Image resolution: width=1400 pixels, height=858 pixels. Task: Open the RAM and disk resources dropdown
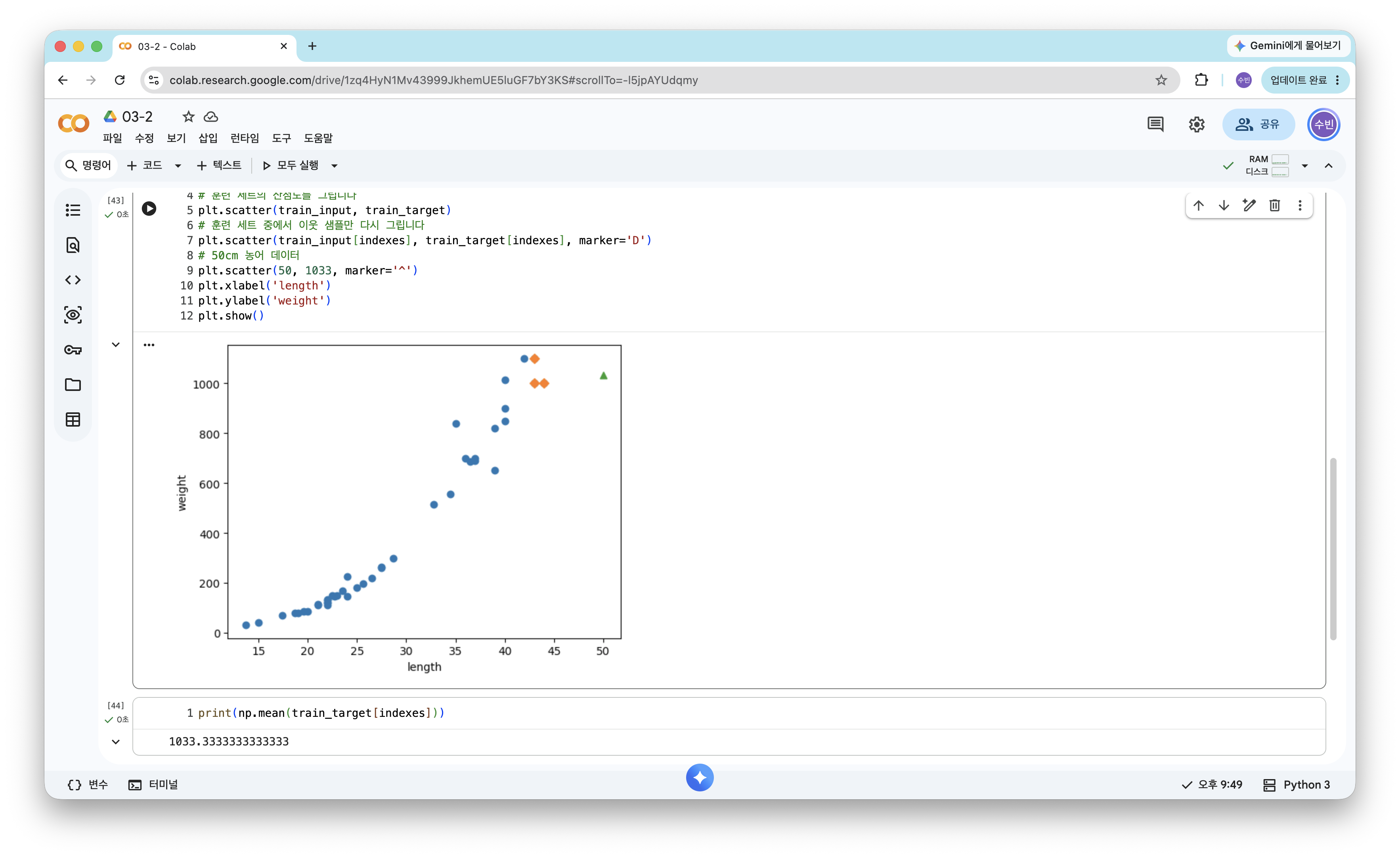(1304, 166)
